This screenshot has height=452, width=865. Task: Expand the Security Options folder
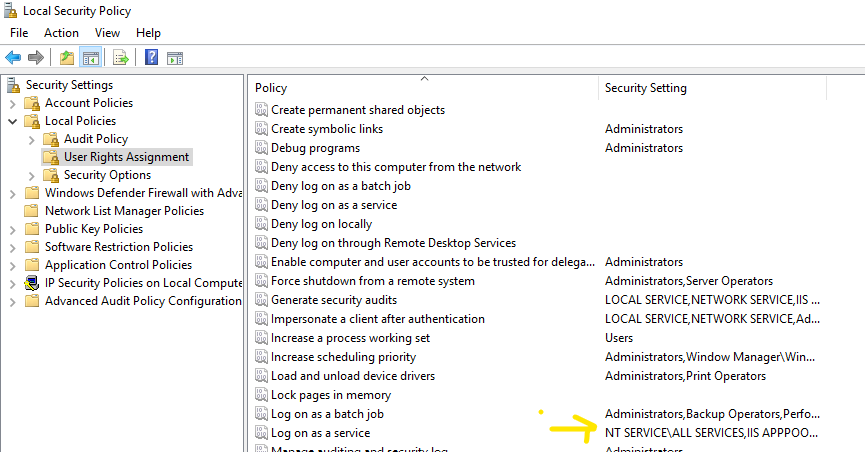coord(31,176)
